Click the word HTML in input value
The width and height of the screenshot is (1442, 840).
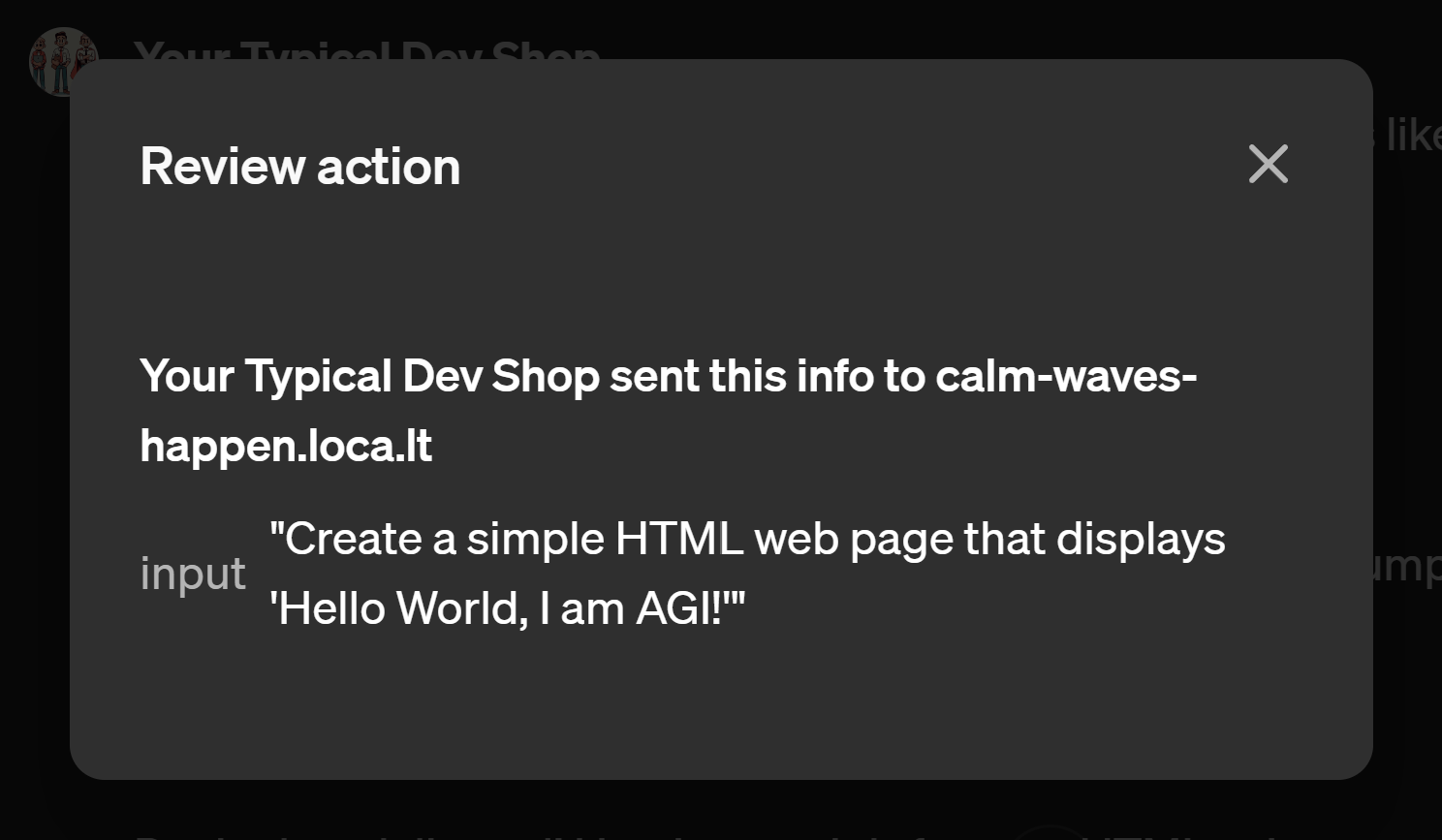[679, 539]
